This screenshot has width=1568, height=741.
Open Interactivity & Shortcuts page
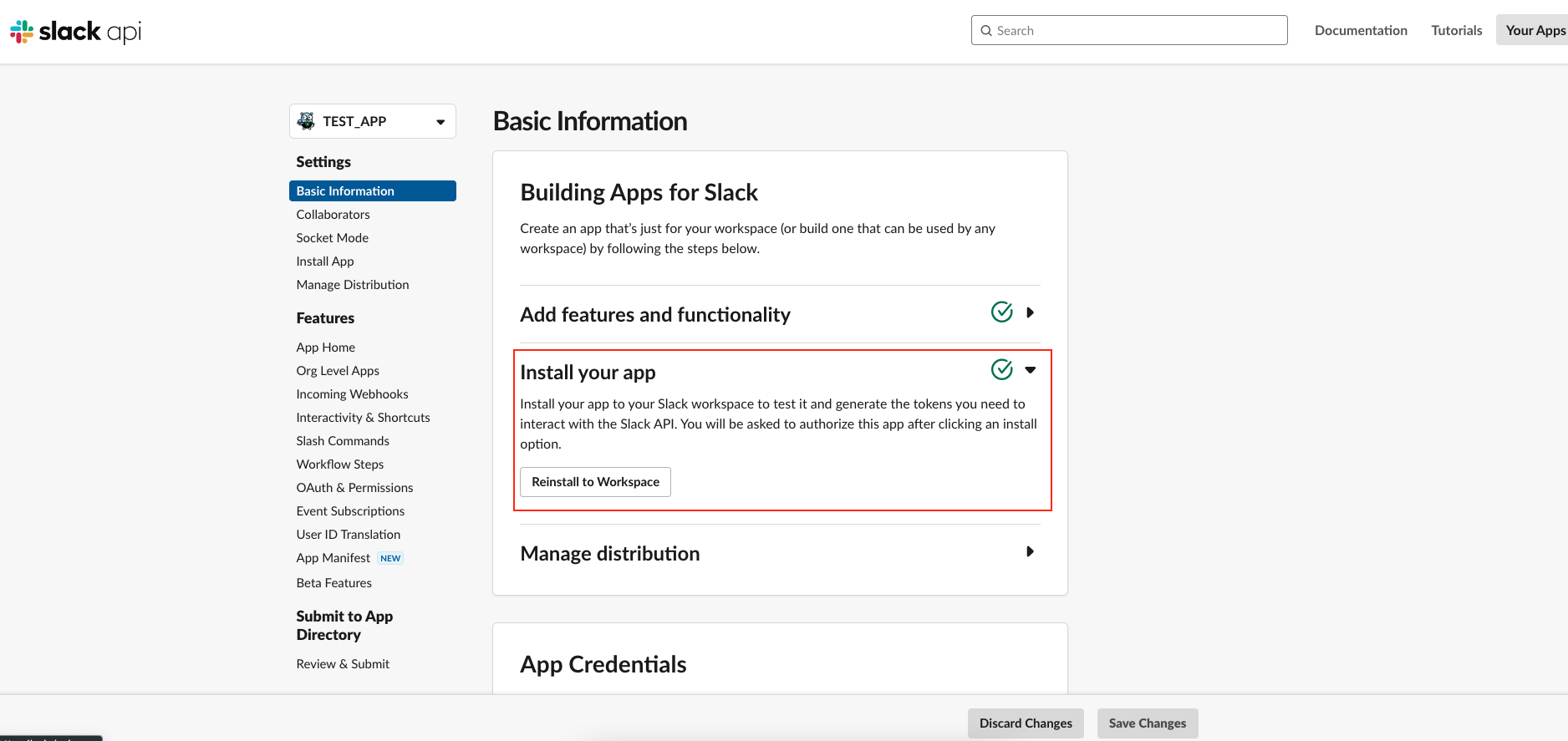click(x=363, y=418)
